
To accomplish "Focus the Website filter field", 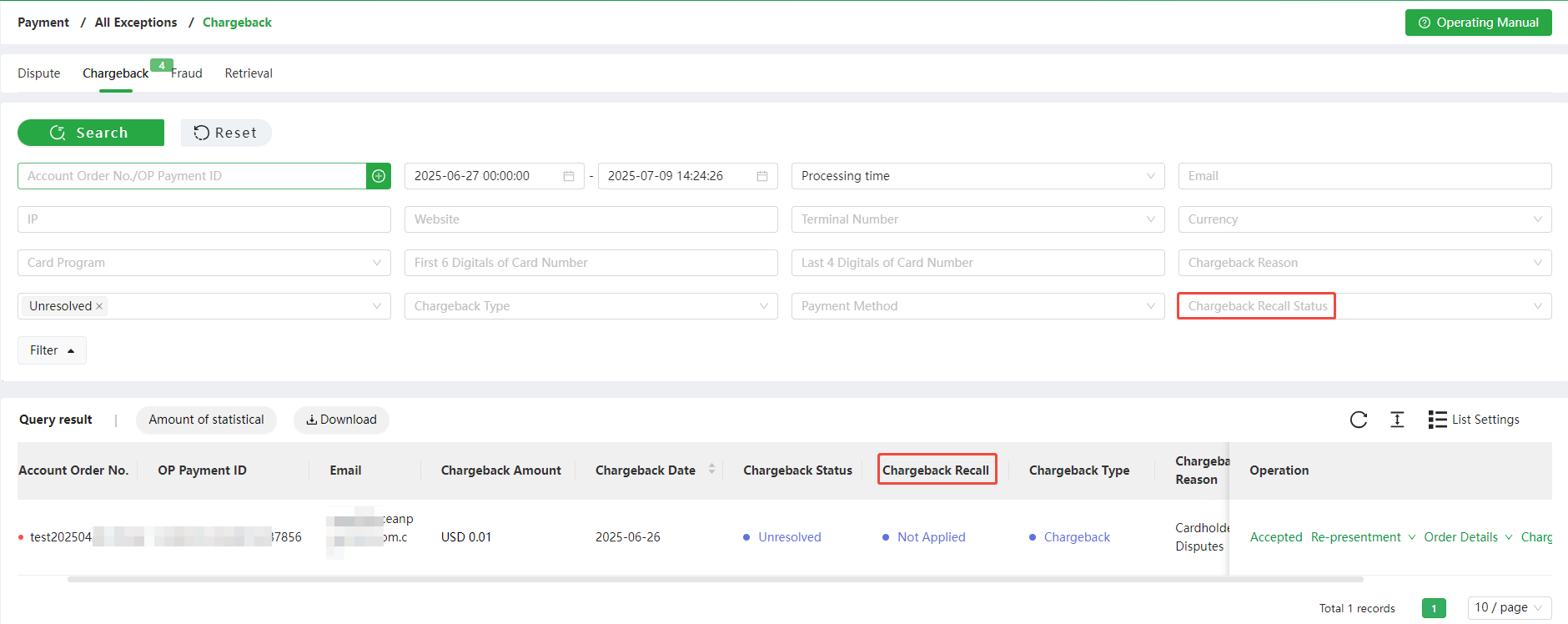I will click(x=591, y=219).
